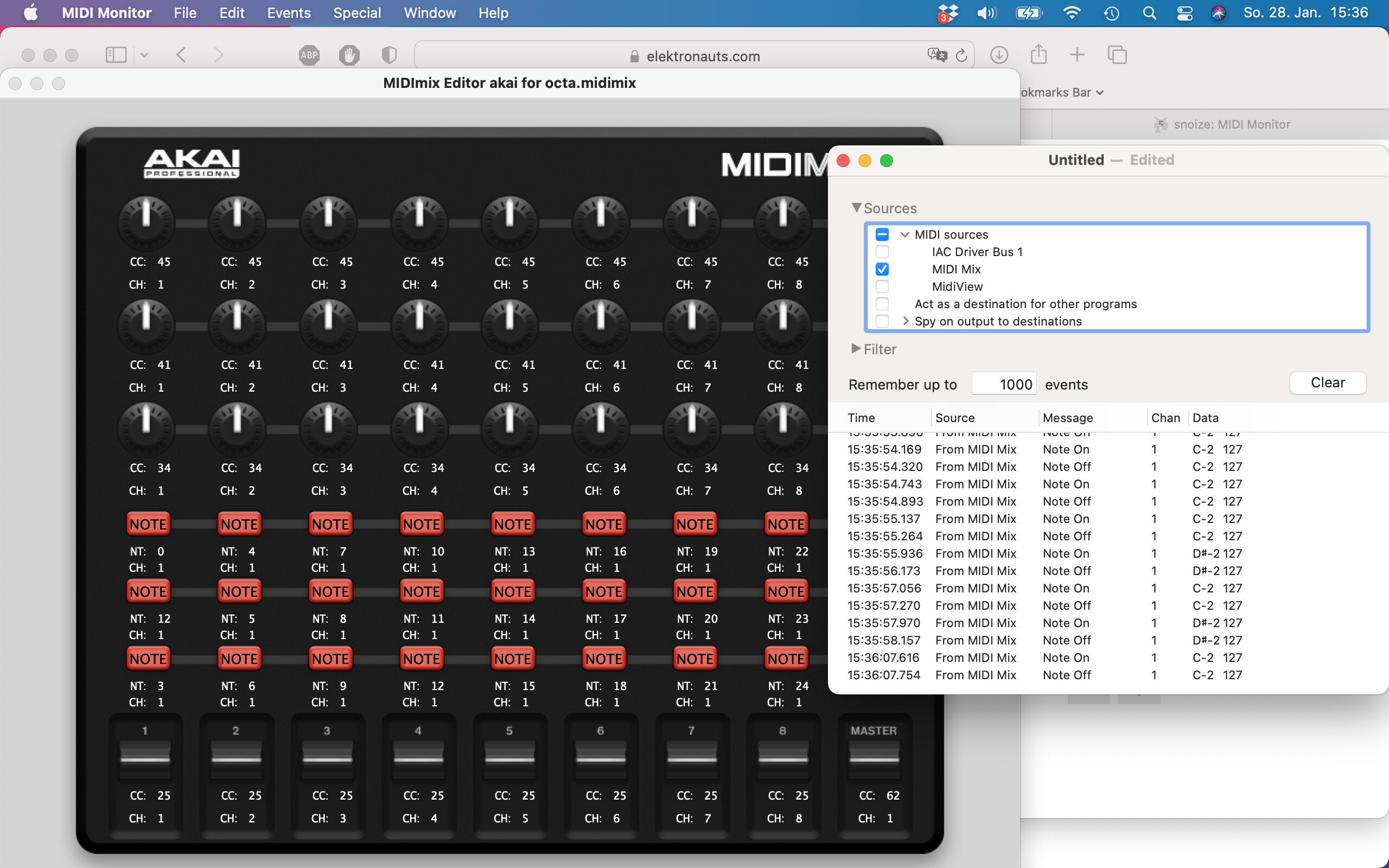Click Safari's stop-hand blocker extension icon

click(x=349, y=55)
